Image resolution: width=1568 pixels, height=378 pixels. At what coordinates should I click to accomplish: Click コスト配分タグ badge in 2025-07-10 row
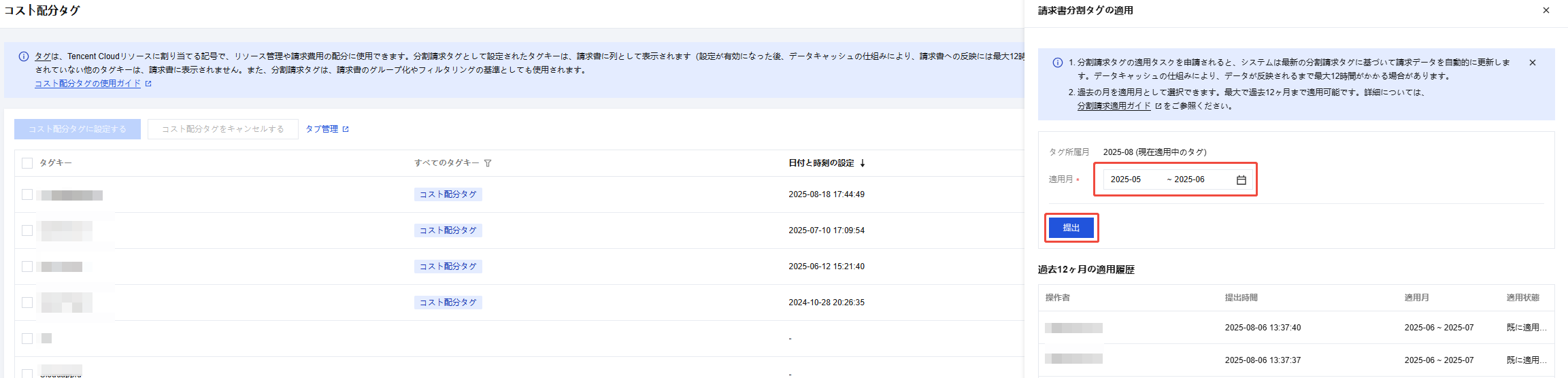click(x=448, y=230)
